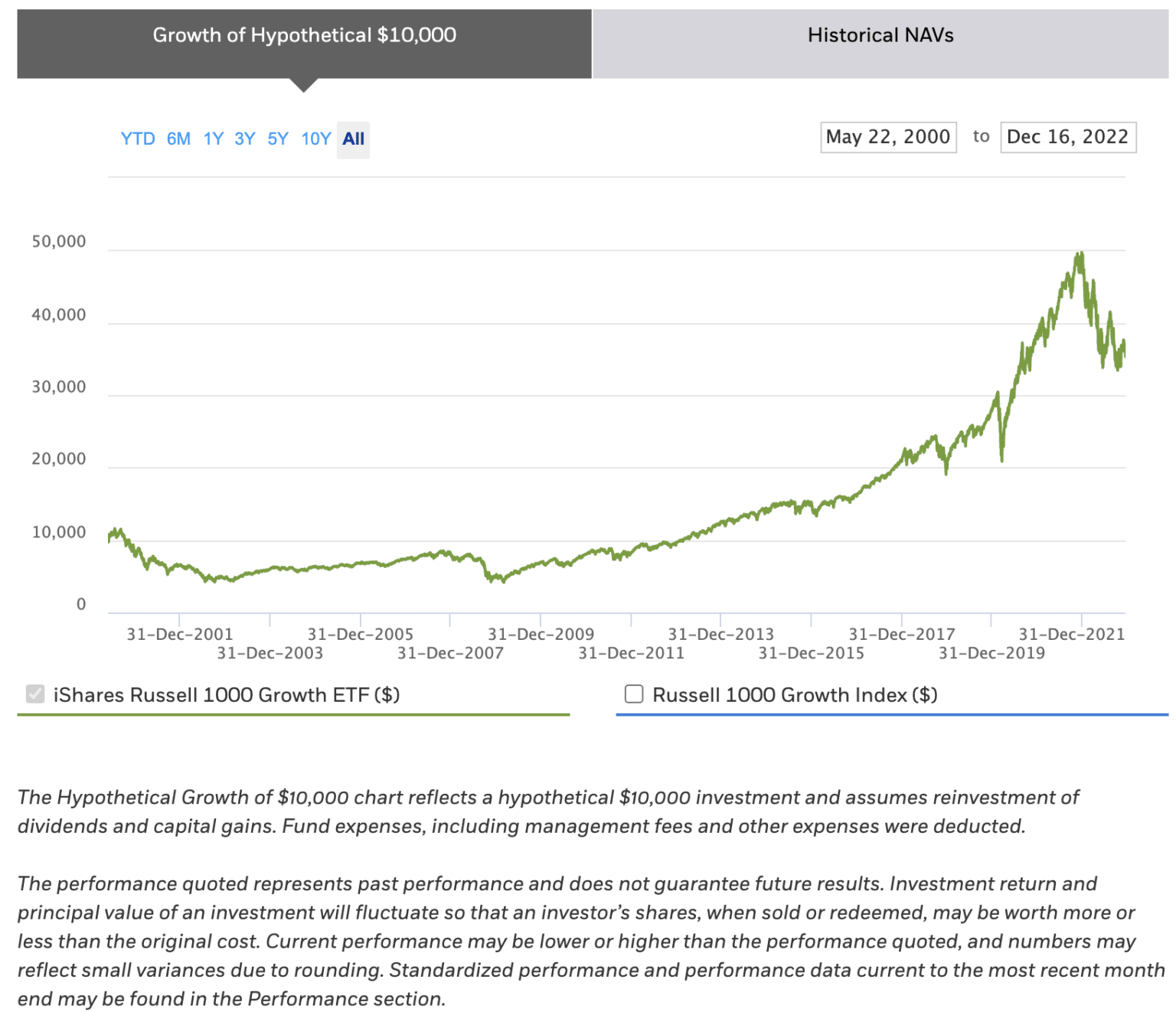Select the 10Y time range
Image resolution: width=1176 pixels, height=1012 pixels.
(x=315, y=139)
